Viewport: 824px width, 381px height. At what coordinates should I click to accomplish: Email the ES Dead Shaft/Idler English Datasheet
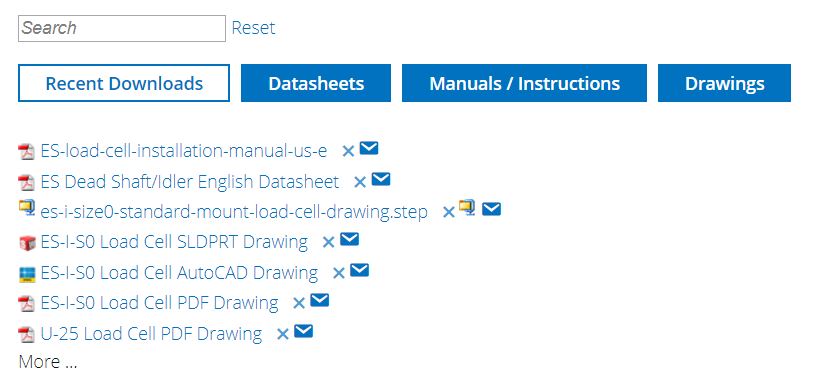pos(381,179)
